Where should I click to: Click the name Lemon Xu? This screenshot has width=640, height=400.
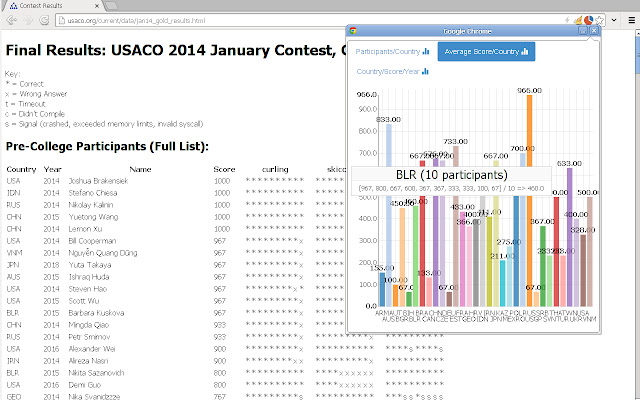[x=85, y=229]
